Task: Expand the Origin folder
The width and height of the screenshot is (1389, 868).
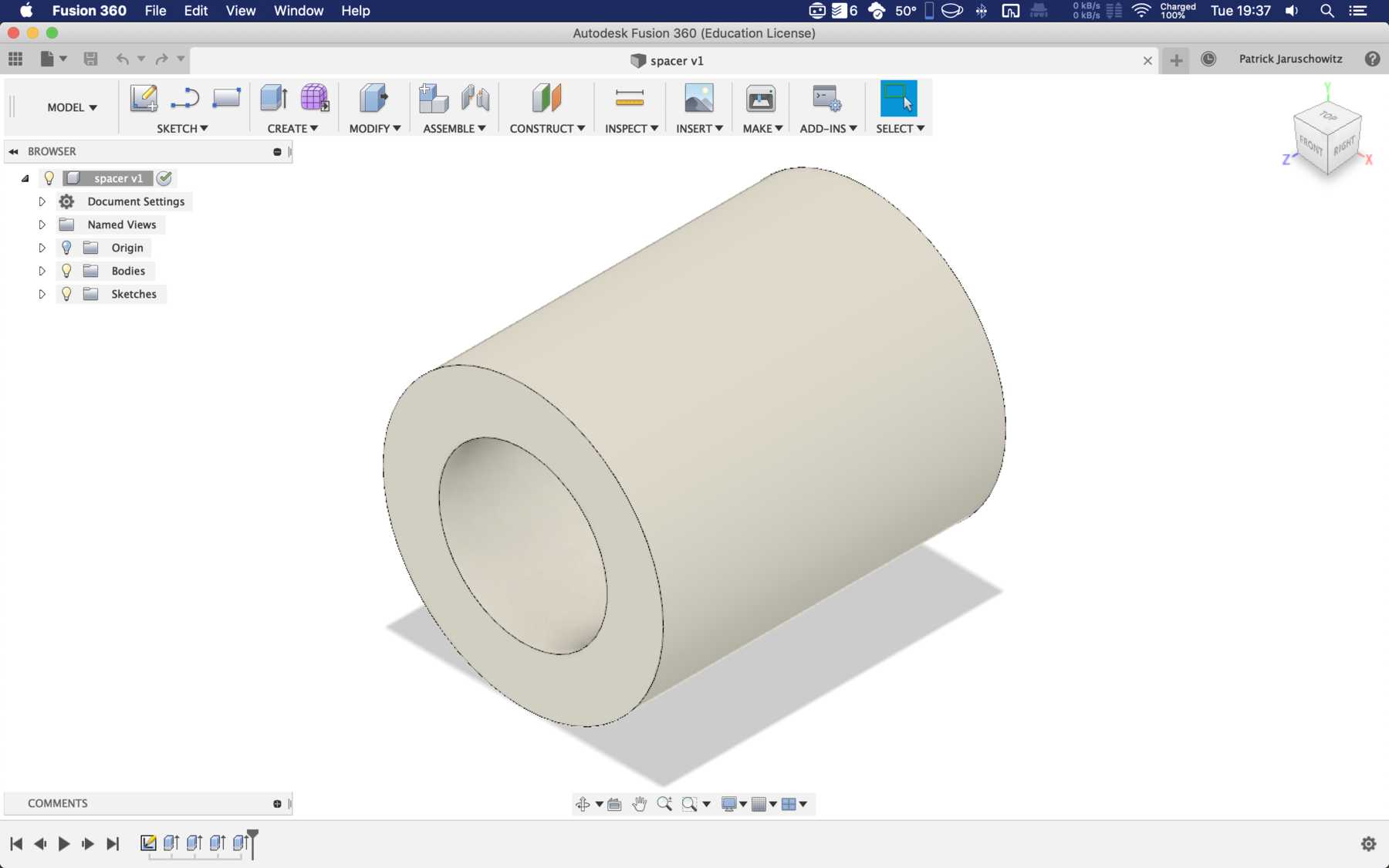Action: click(42, 248)
